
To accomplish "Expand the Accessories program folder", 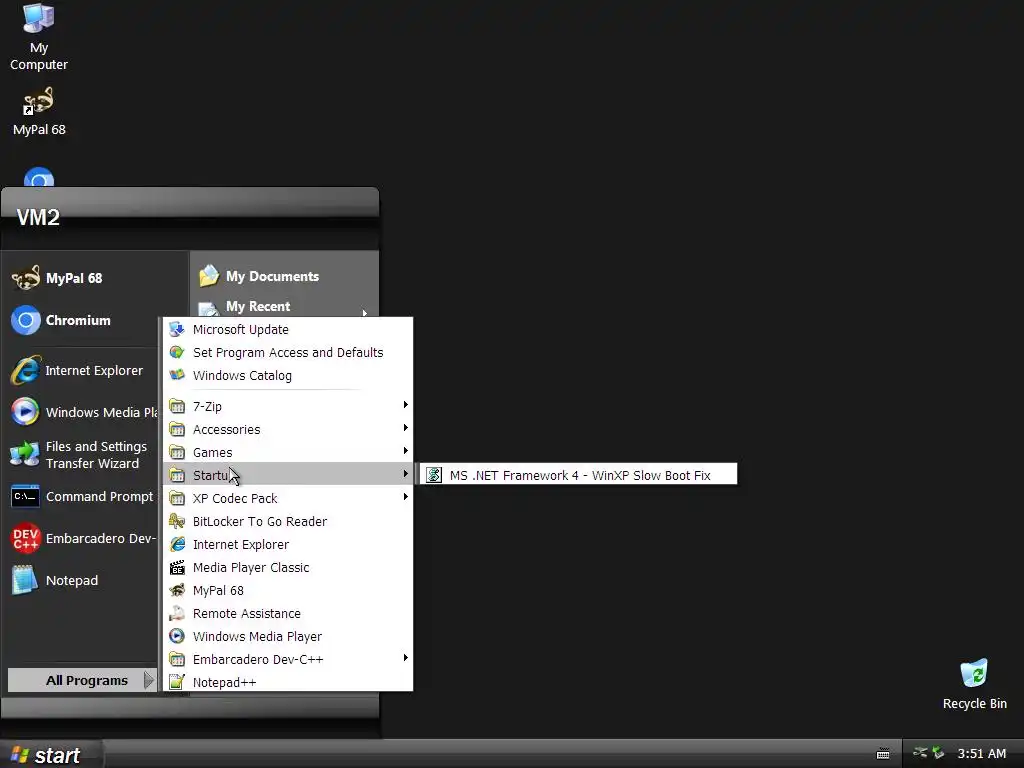I will click(287, 429).
